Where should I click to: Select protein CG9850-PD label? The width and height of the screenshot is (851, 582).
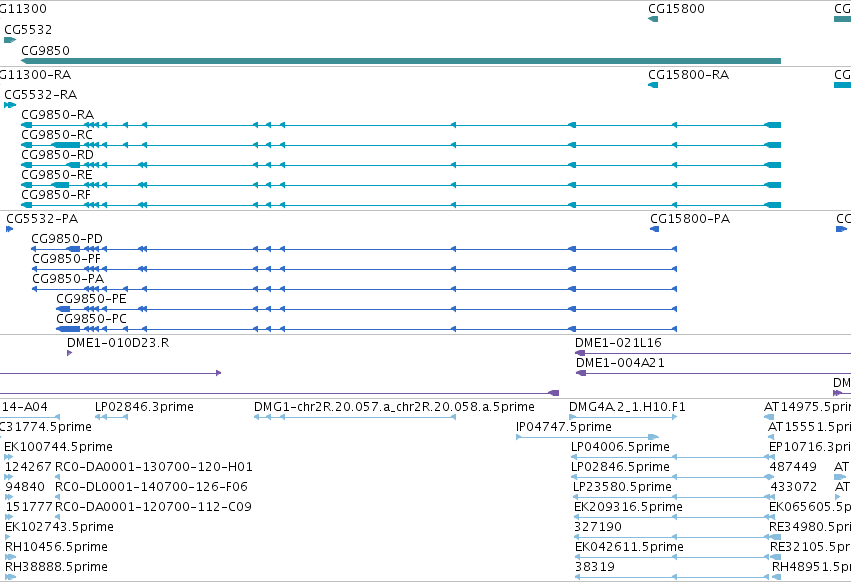pos(67,239)
